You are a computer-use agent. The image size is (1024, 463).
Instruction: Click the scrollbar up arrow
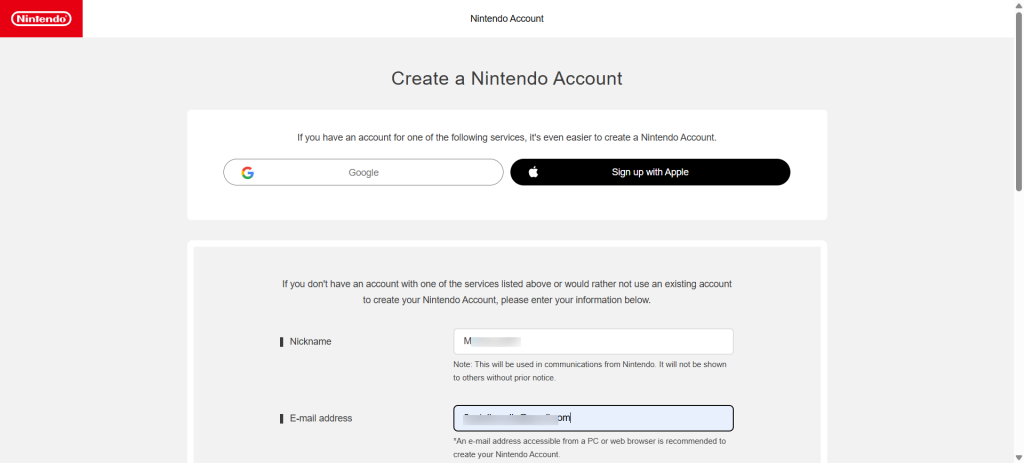tap(1019, 5)
